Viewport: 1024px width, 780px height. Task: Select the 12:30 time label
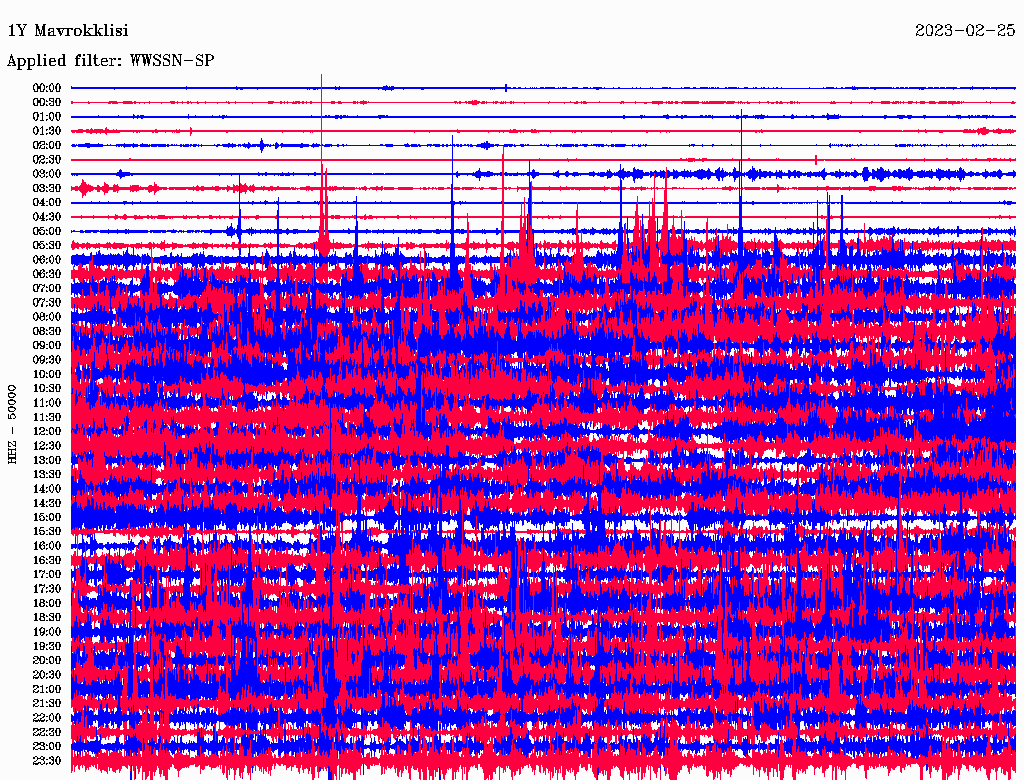47,446
